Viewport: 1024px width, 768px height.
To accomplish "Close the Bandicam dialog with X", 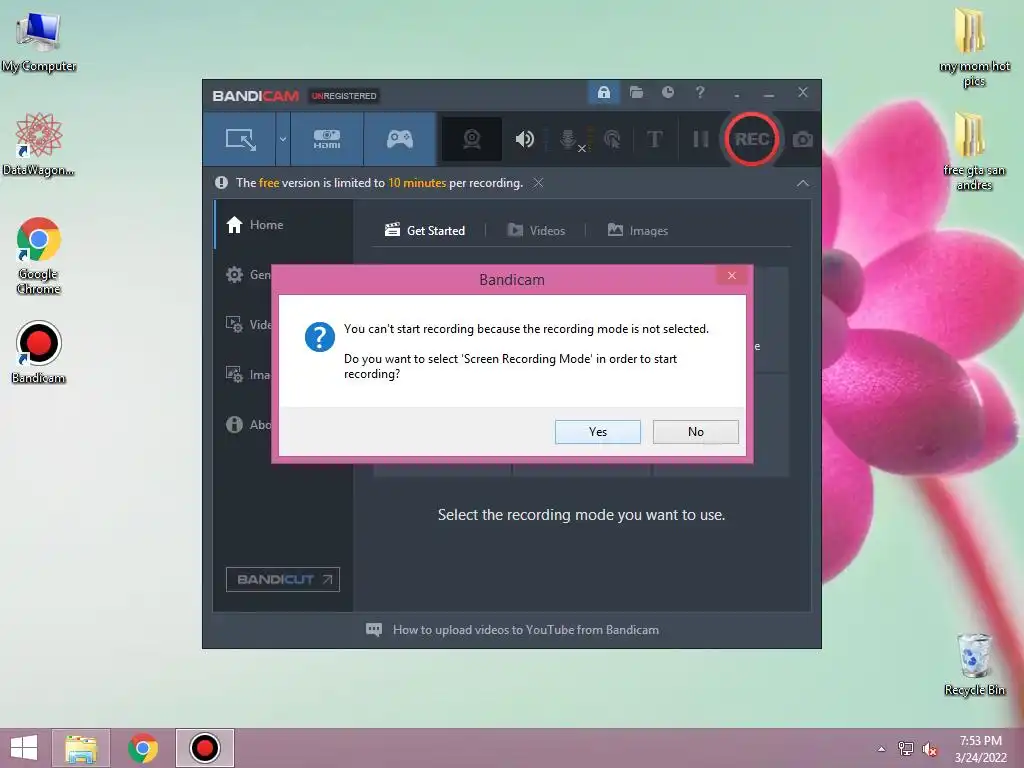I will point(731,276).
